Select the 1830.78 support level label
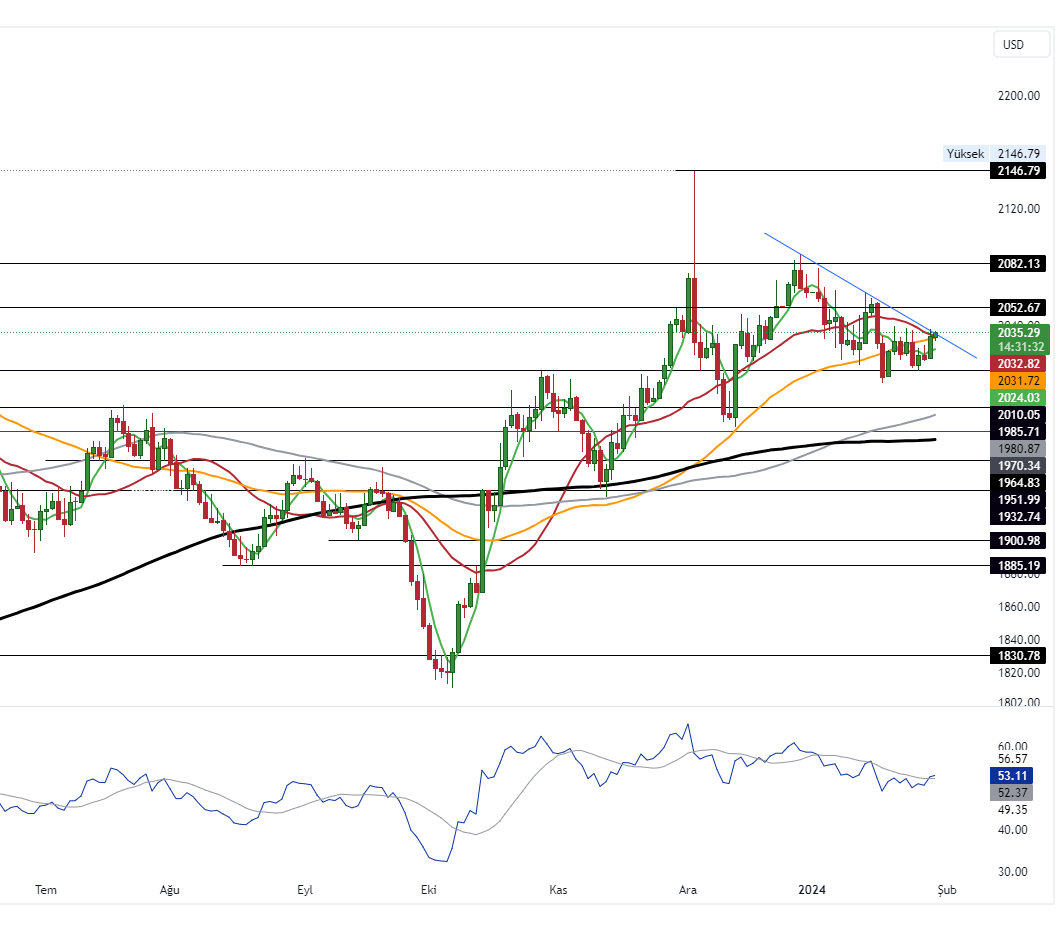 click(1018, 655)
